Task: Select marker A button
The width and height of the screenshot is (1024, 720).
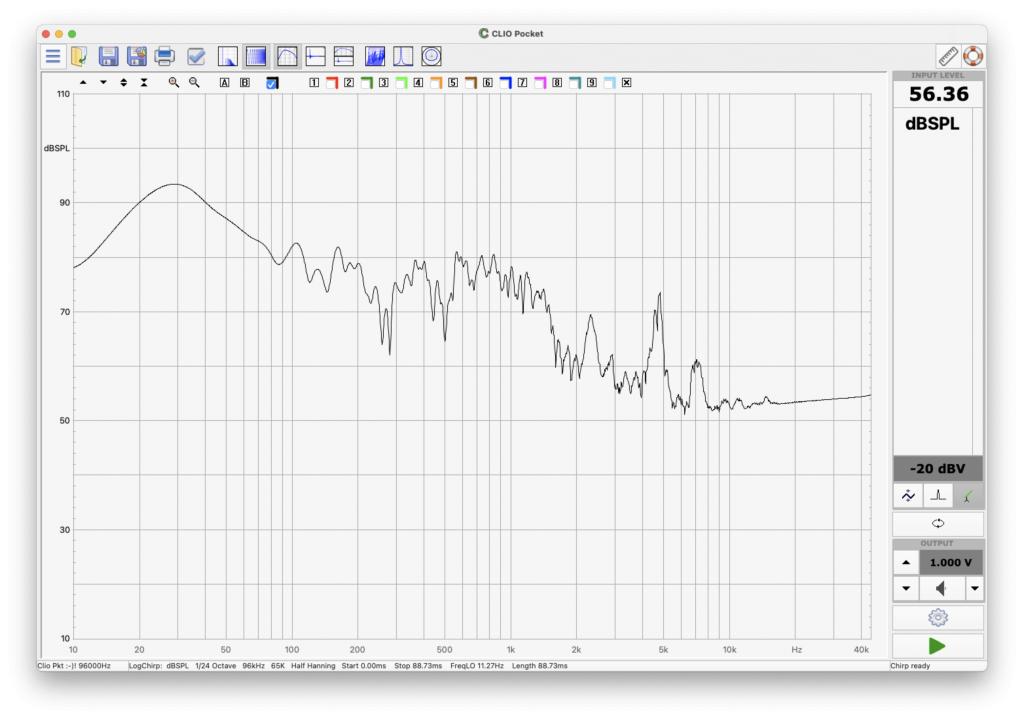Action: click(225, 82)
